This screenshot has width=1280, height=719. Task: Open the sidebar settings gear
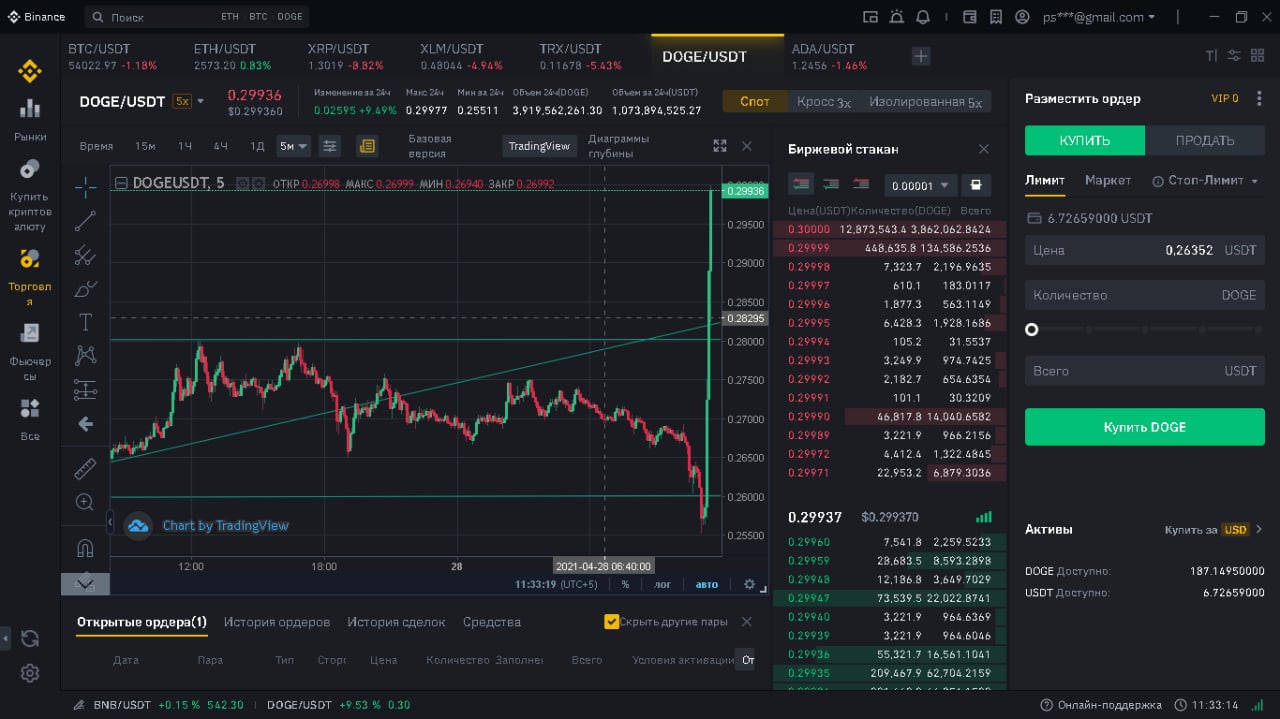click(30, 673)
